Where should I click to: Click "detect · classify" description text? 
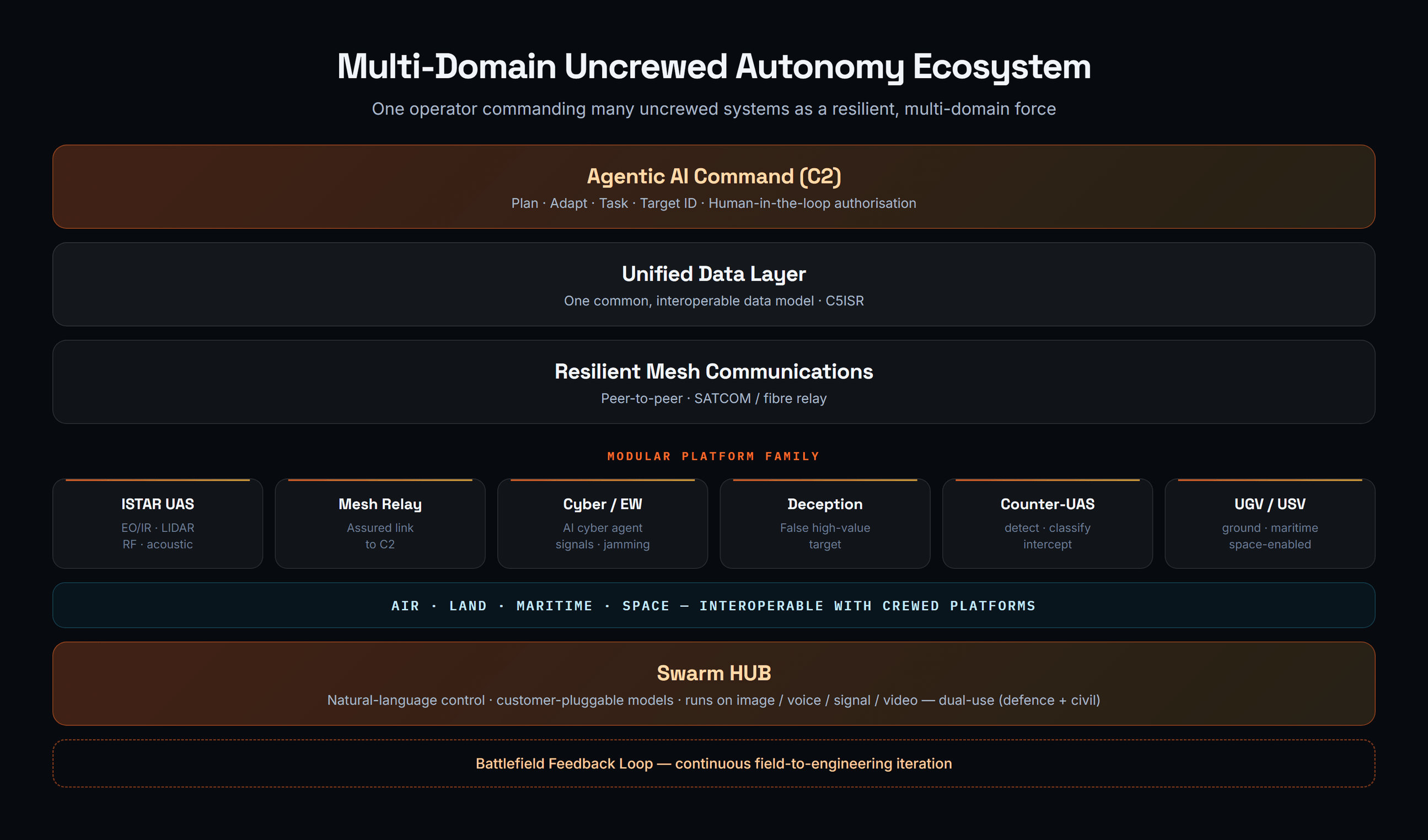(1047, 528)
